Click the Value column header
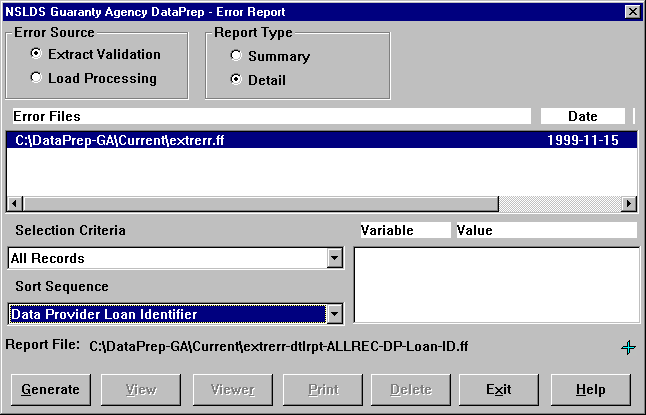The width and height of the screenshot is (646, 415). click(545, 230)
